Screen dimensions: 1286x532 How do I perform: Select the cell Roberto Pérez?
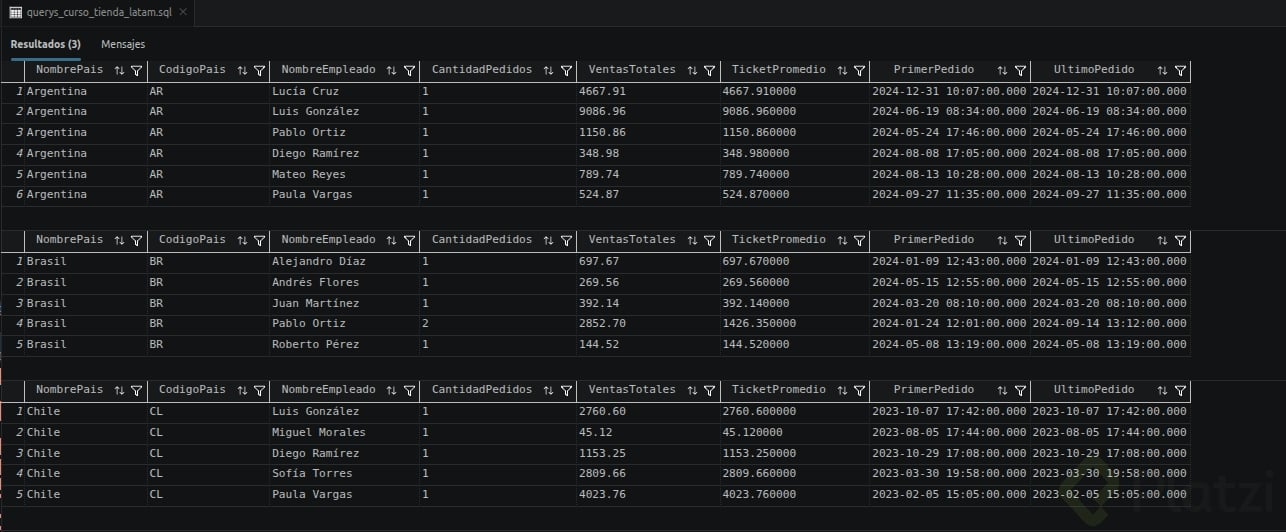(343, 344)
